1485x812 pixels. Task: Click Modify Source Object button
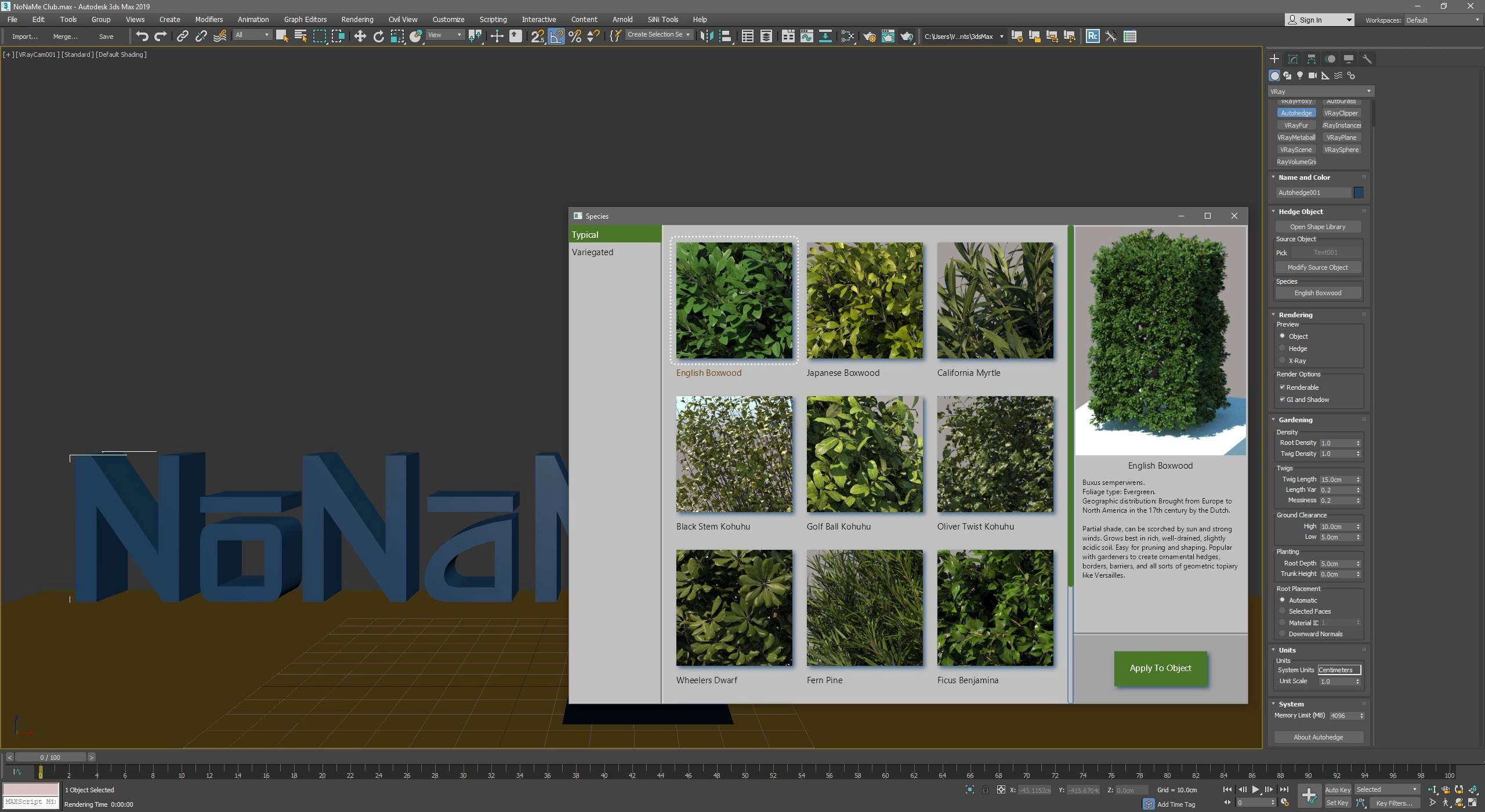pos(1317,267)
